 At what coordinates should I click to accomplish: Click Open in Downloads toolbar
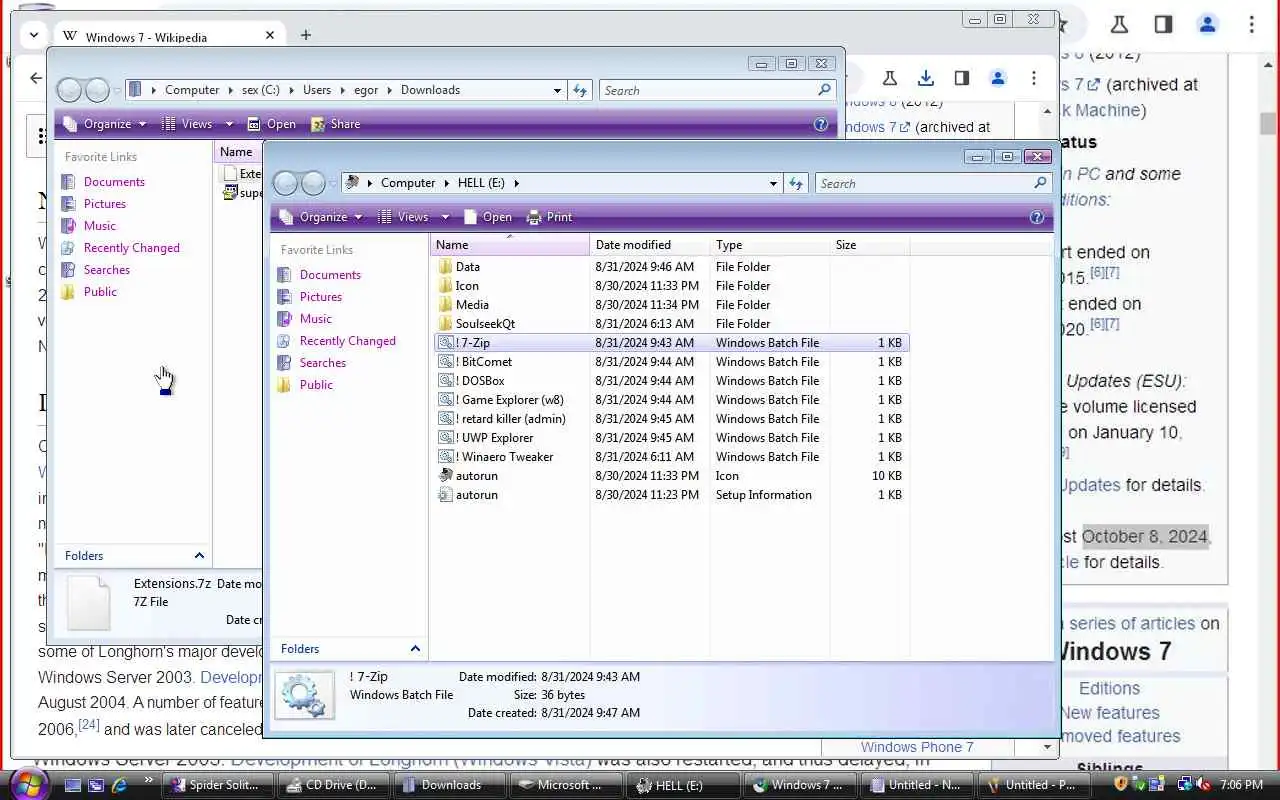coord(272,124)
